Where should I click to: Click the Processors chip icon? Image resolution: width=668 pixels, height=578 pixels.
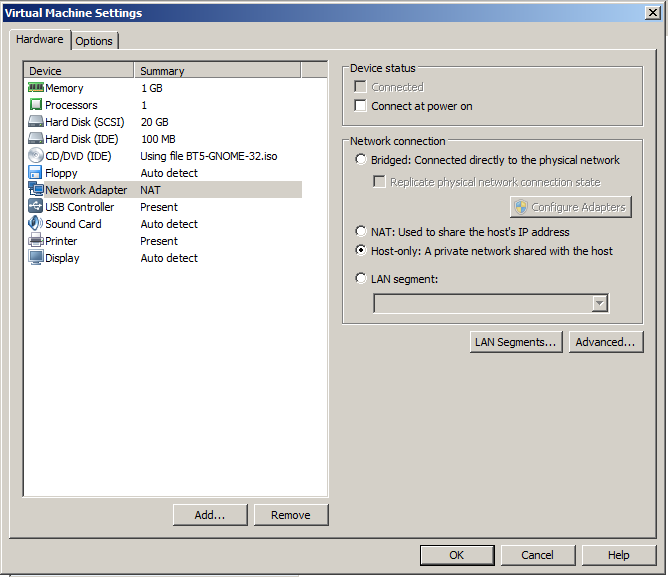tap(36, 105)
